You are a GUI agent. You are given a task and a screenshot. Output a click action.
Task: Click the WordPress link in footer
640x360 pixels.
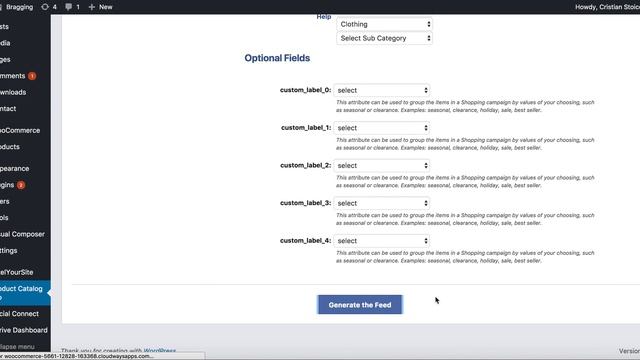(x=160, y=351)
